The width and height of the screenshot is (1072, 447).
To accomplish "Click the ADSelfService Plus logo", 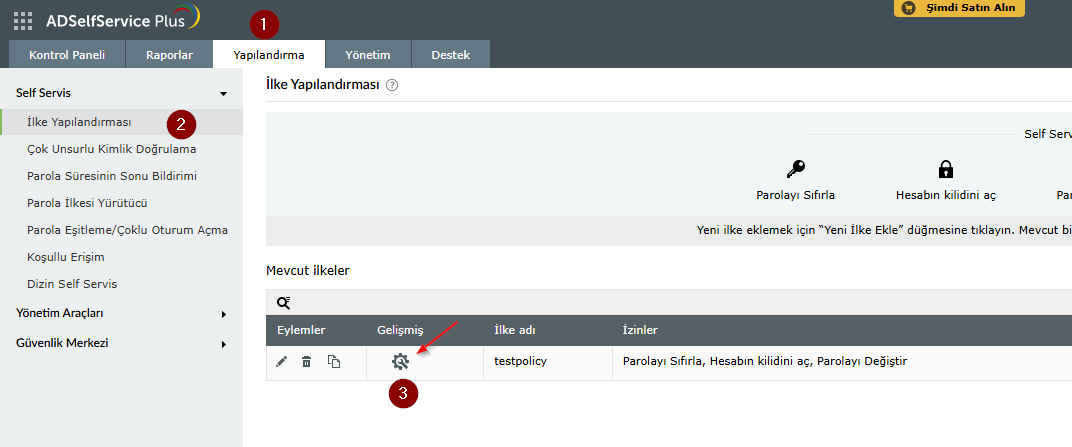I will click(123, 19).
